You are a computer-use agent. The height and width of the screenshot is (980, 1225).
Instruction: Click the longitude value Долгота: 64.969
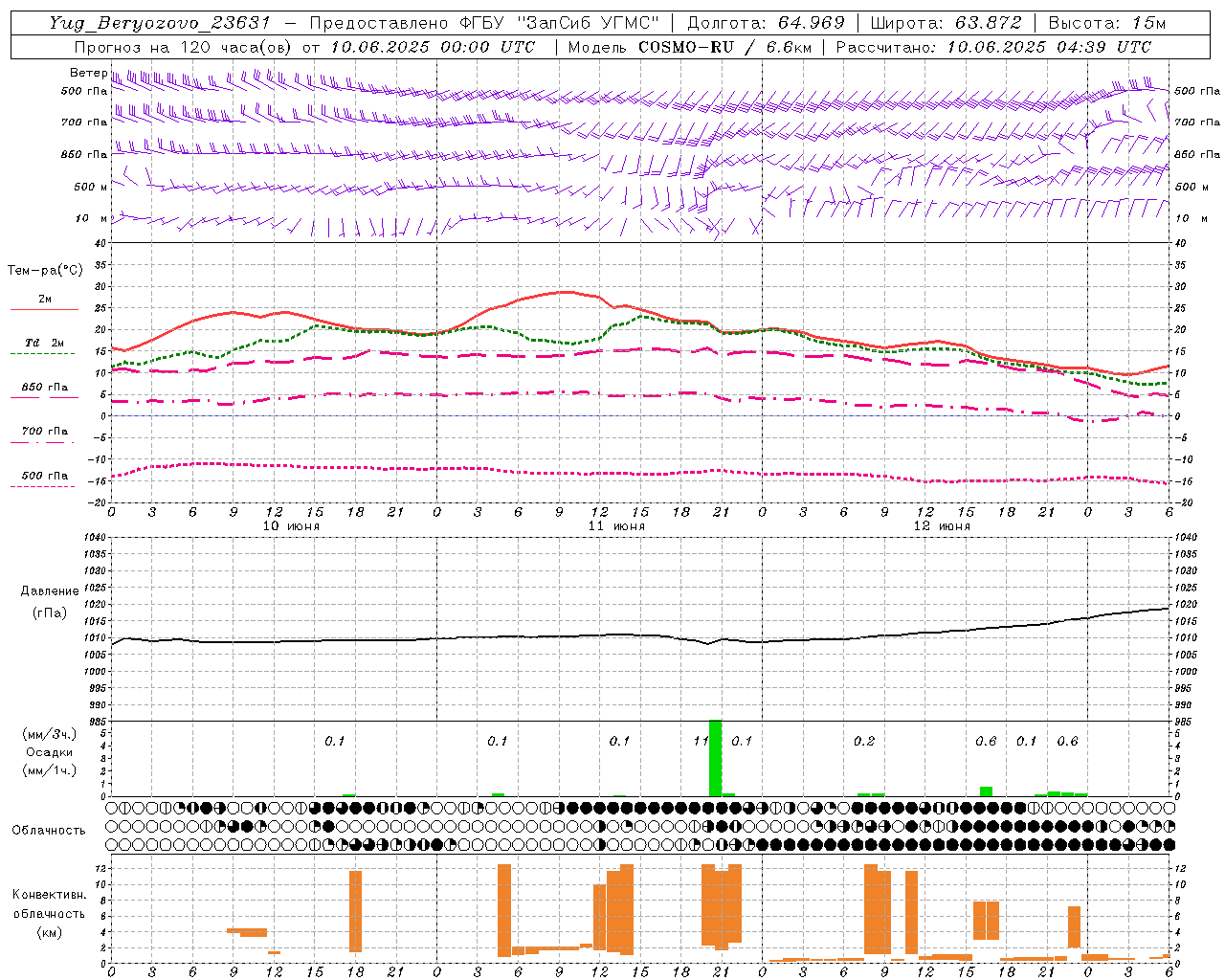click(766, 23)
